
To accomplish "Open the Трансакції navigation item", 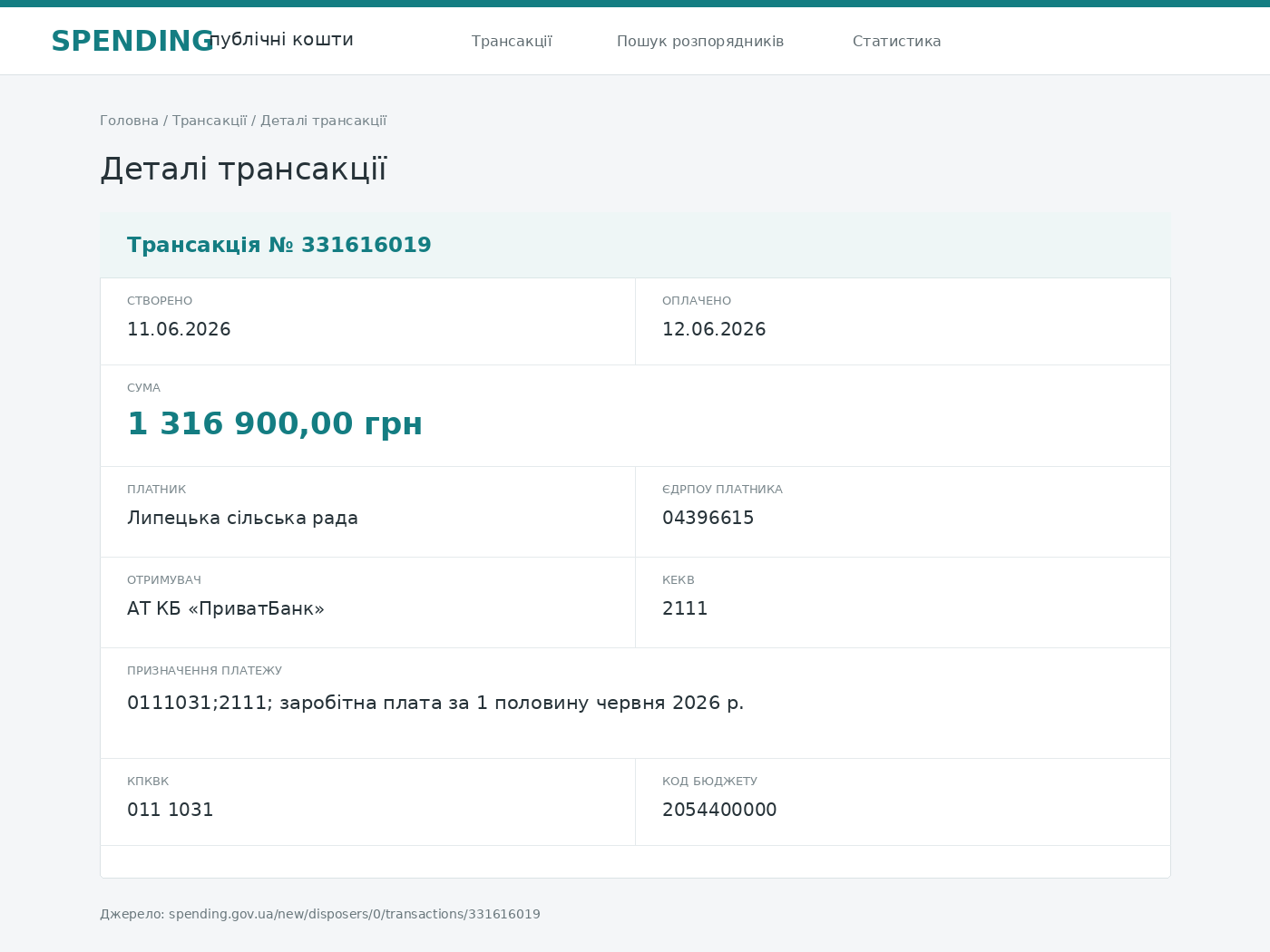I will point(512,42).
